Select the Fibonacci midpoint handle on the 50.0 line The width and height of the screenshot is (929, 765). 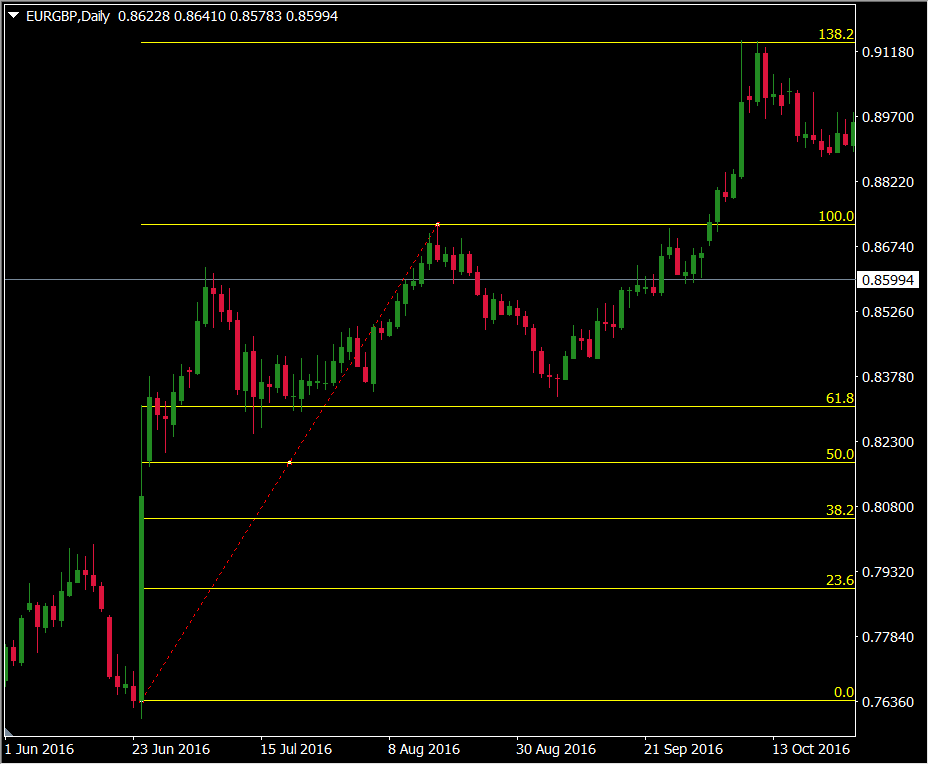(289, 462)
